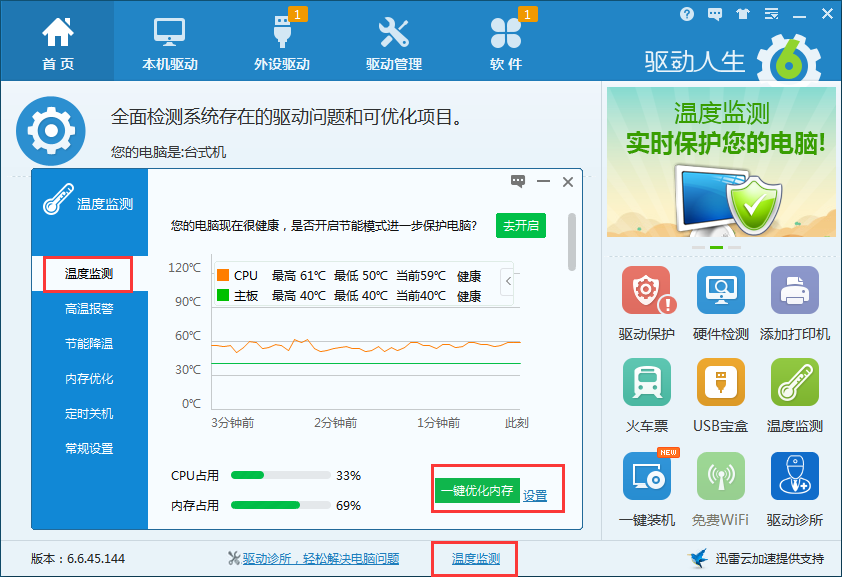
Task: Click the orange CPU legend swatch
Action: pyautogui.click(x=223, y=275)
